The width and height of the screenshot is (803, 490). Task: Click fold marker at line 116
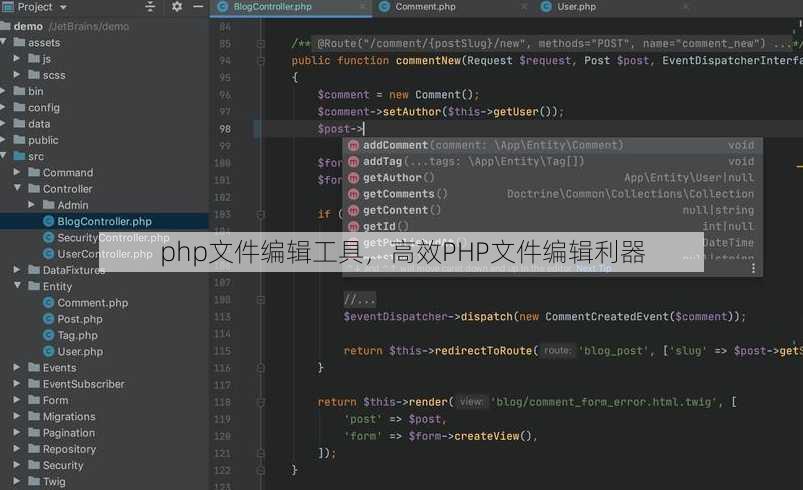point(261,368)
